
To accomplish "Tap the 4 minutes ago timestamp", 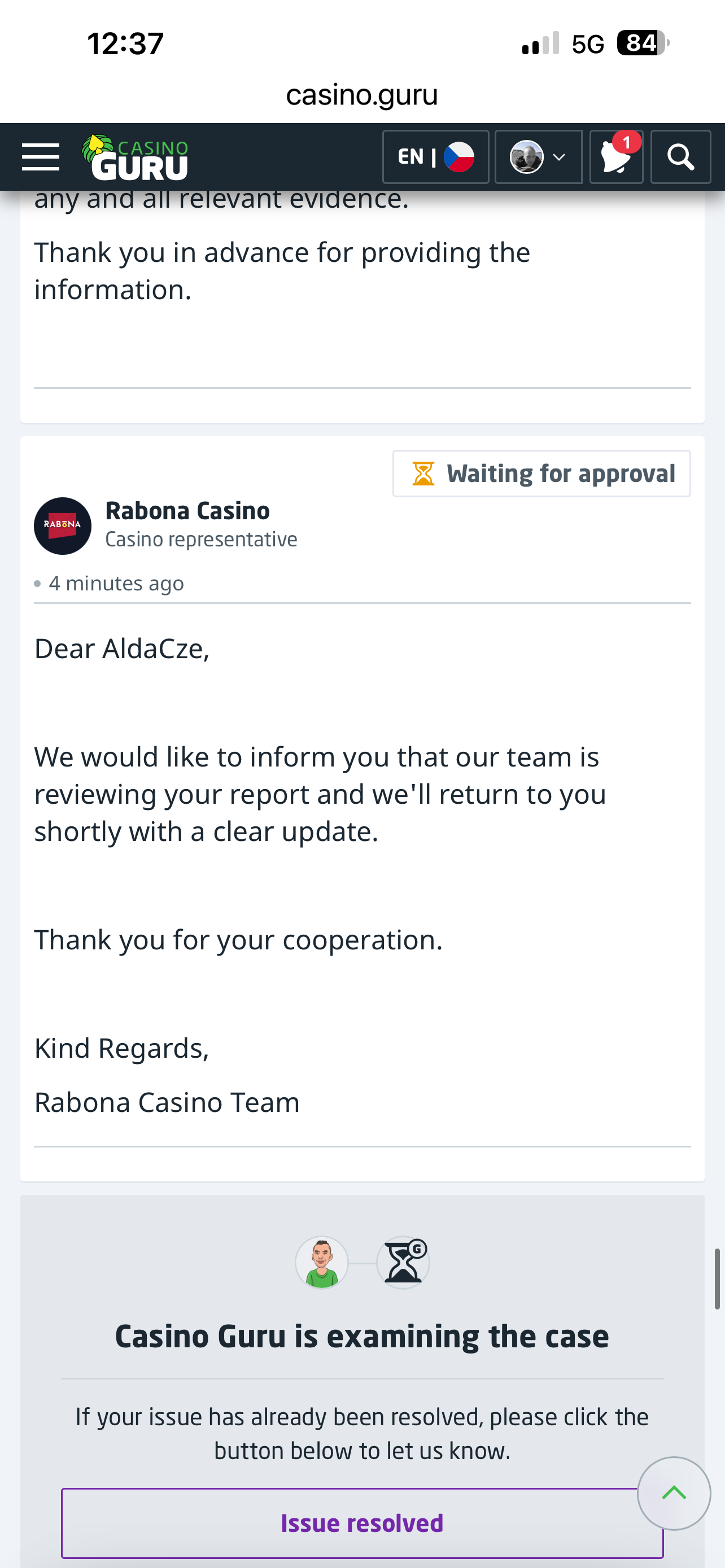I will pyautogui.click(x=116, y=583).
